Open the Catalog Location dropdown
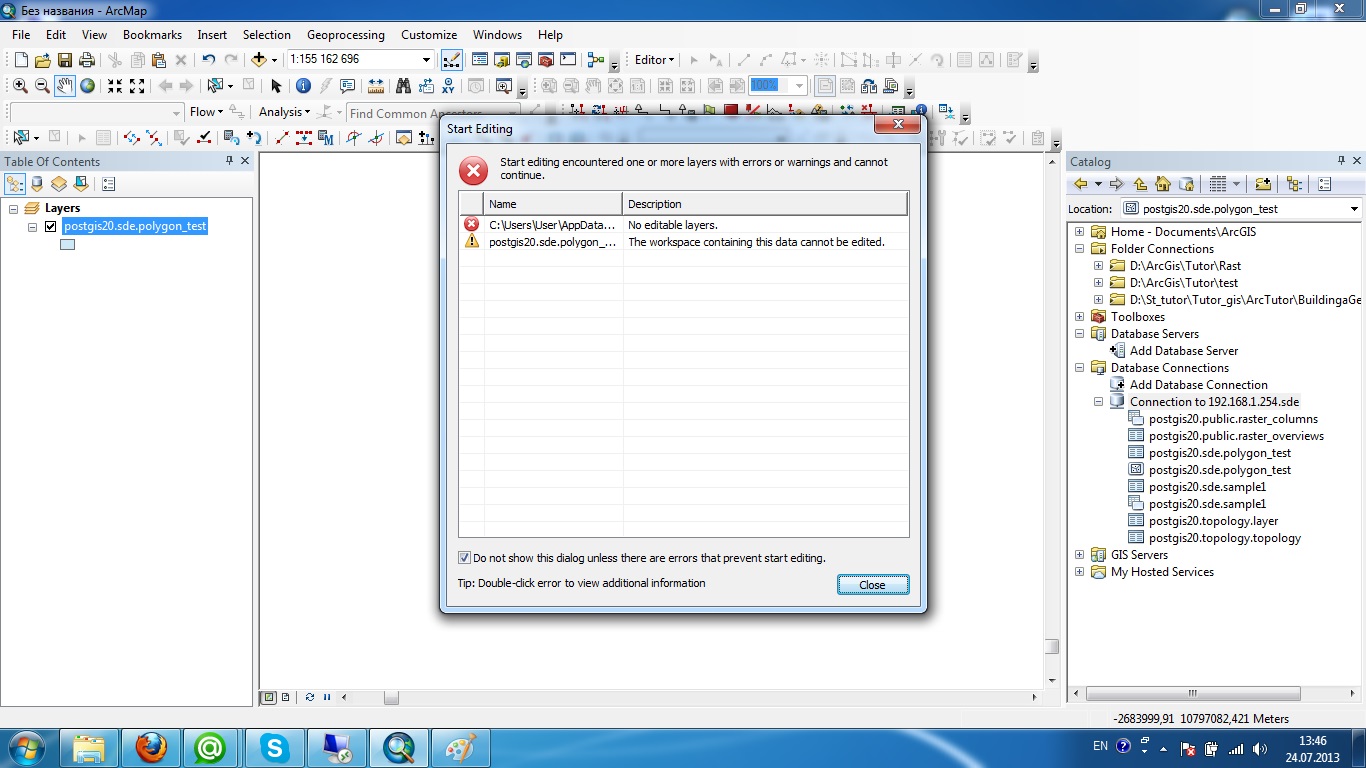The image size is (1366, 768). pos(1354,209)
